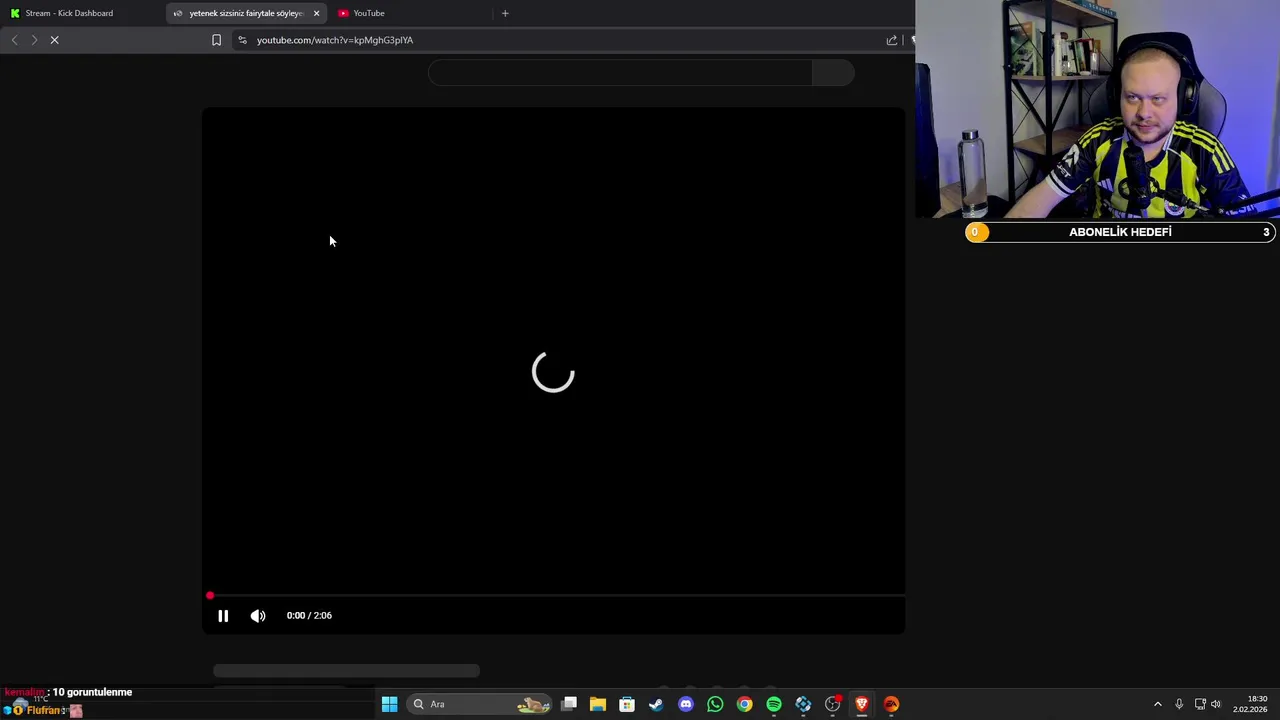Click the taskbar 'Ara' search box
The height and width of the screenshot is (720, 1280).
(x=481, y=704)
